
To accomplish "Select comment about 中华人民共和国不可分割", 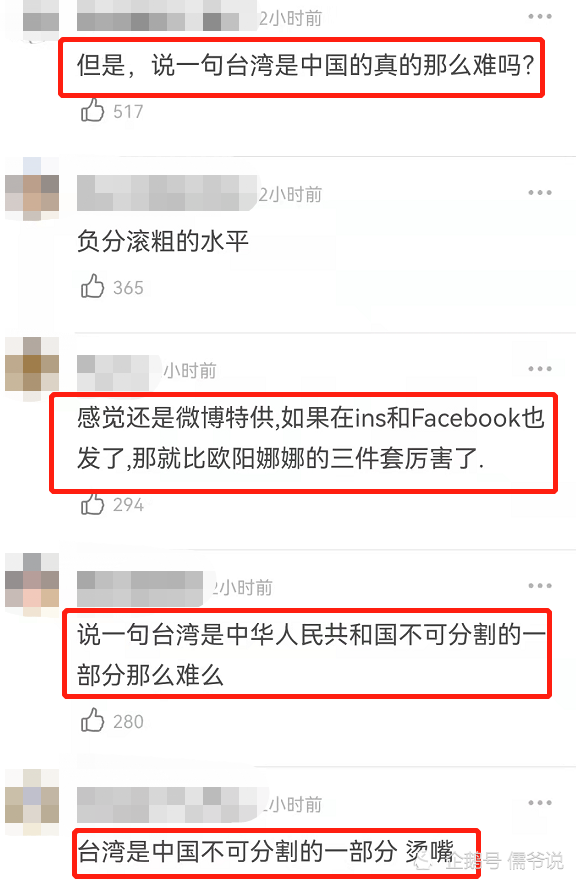I will pyautogui.click(x=311, y=655).
